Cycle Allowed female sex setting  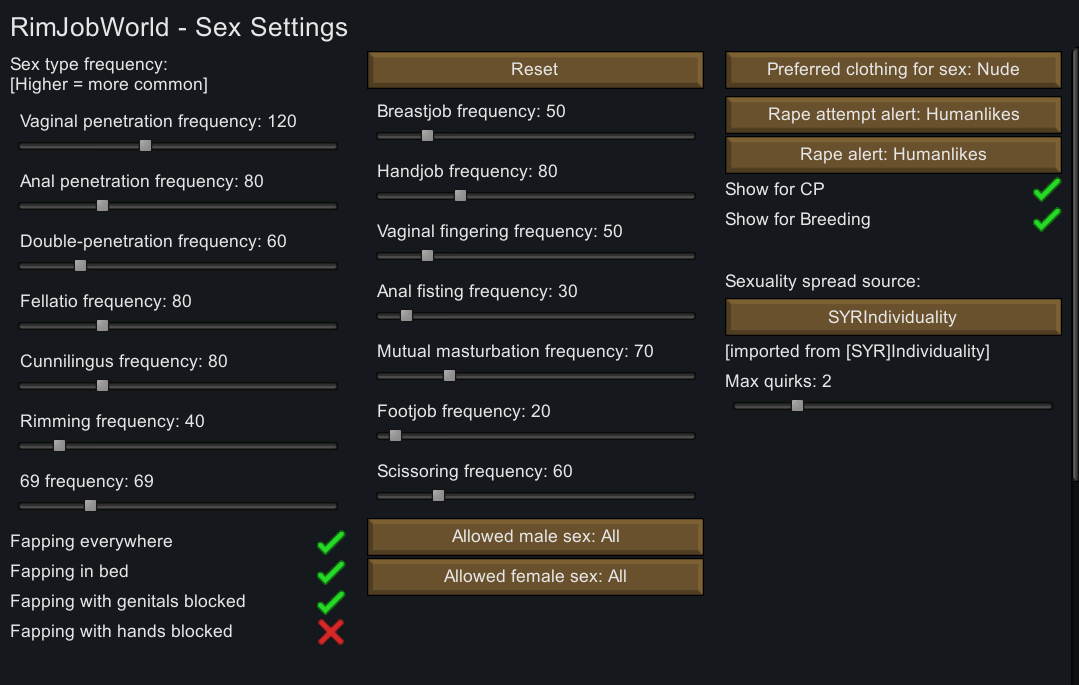point(534,576)
